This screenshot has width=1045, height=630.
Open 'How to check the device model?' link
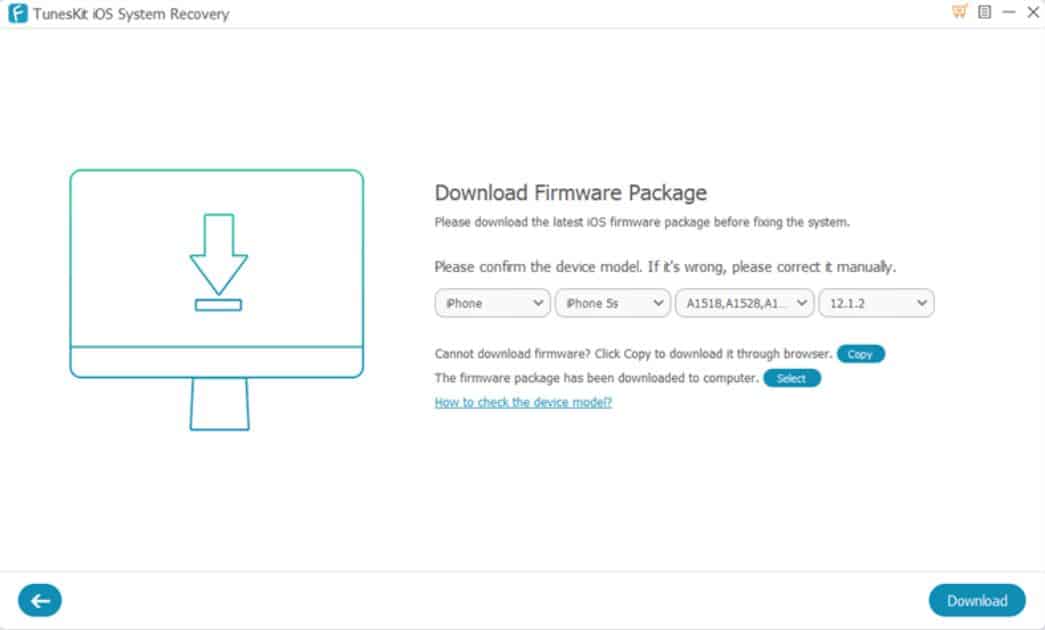point(523,402)
